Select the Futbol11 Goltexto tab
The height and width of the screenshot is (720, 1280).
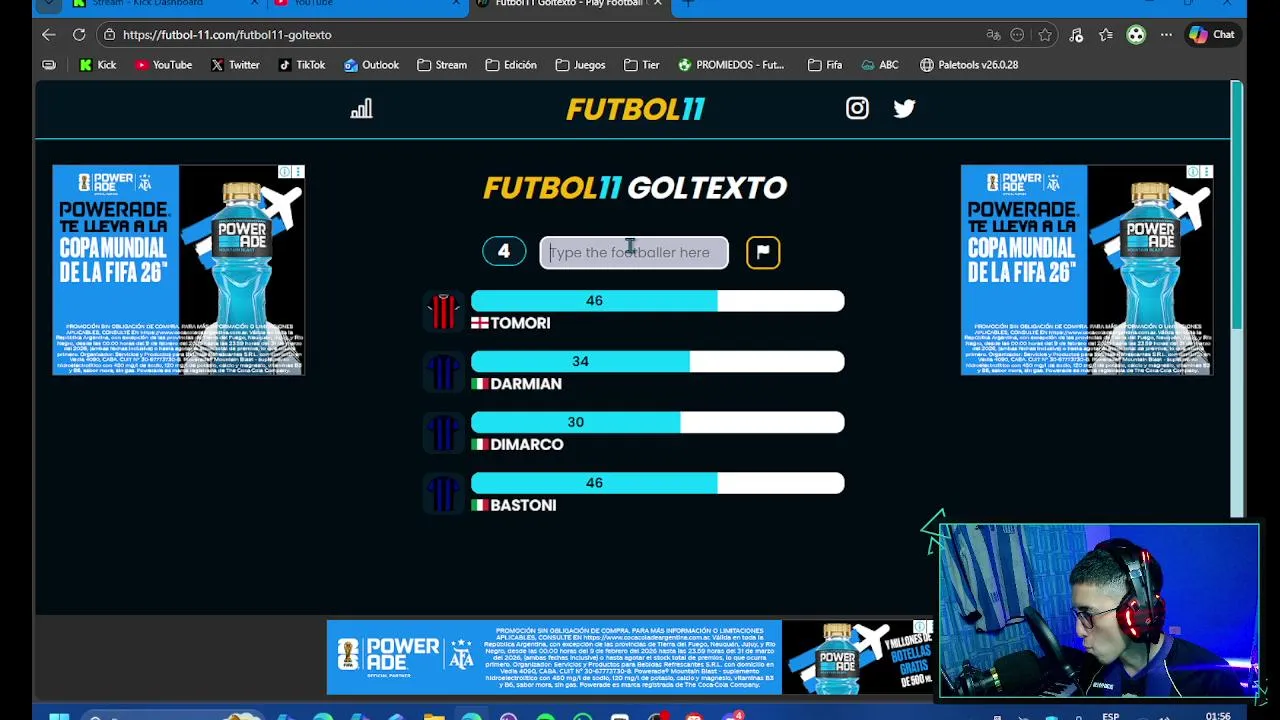(569, 4)
